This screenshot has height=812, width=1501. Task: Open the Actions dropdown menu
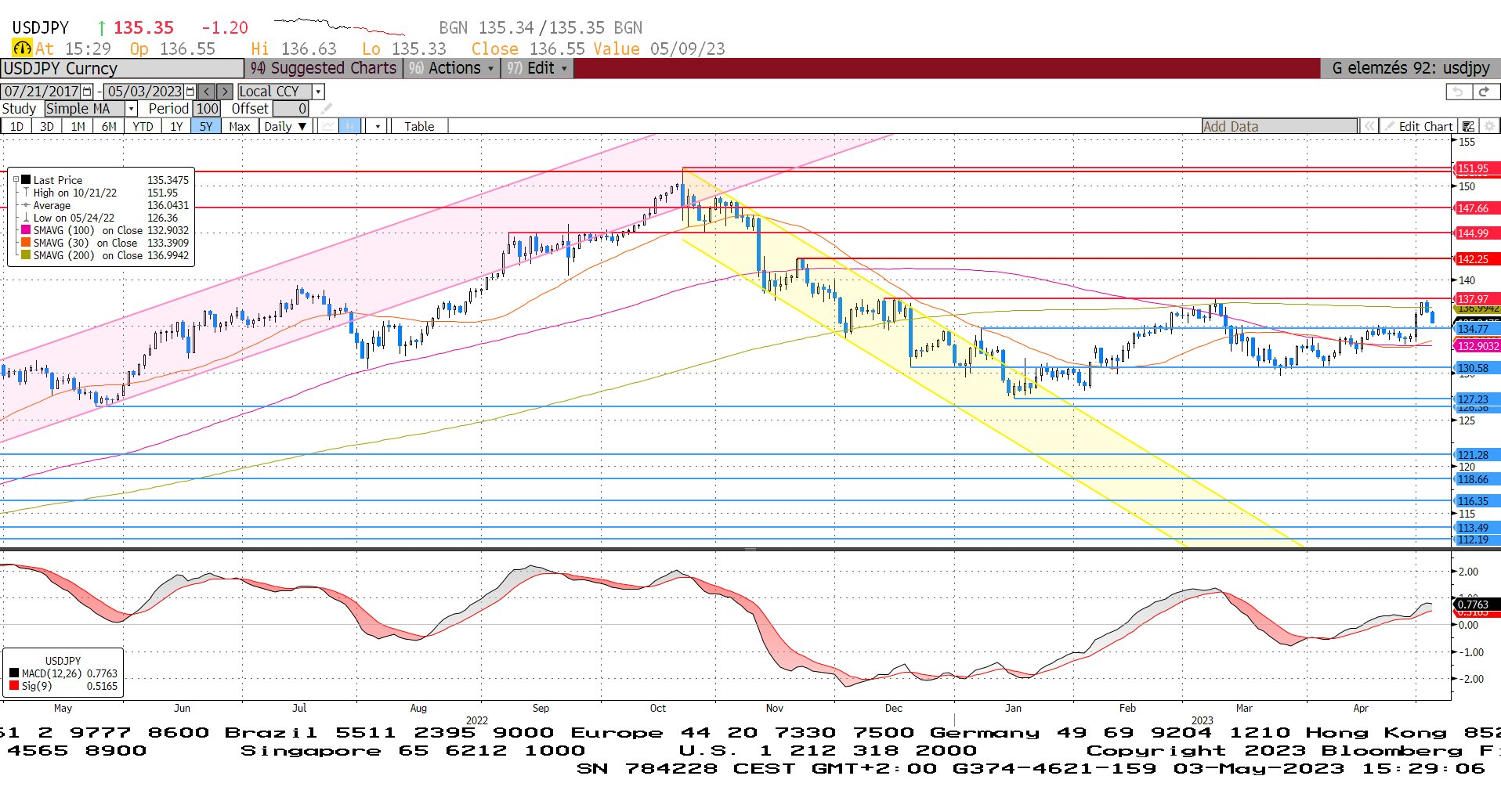(452, 68)
